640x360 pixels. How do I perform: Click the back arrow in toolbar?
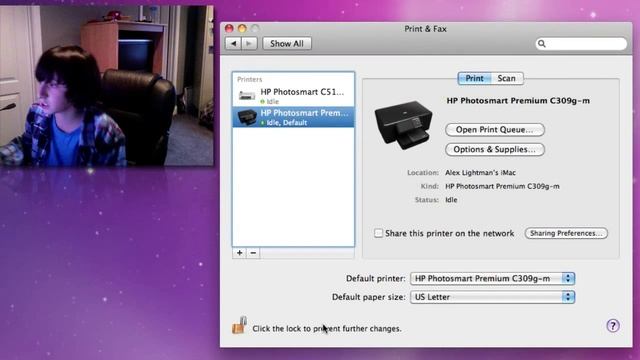(x=233, y=43)
